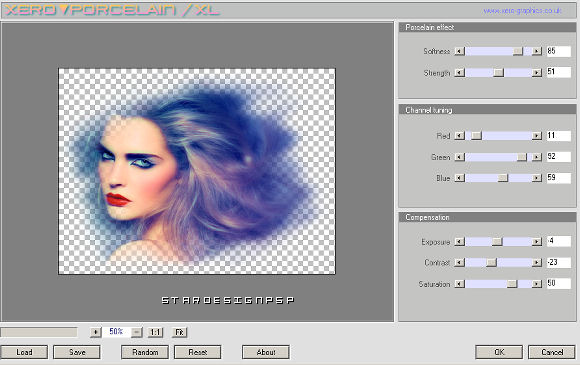Viewport: 580px width, 365px height.
Task: Click the Red slider handle
Action: coord(476,136)
